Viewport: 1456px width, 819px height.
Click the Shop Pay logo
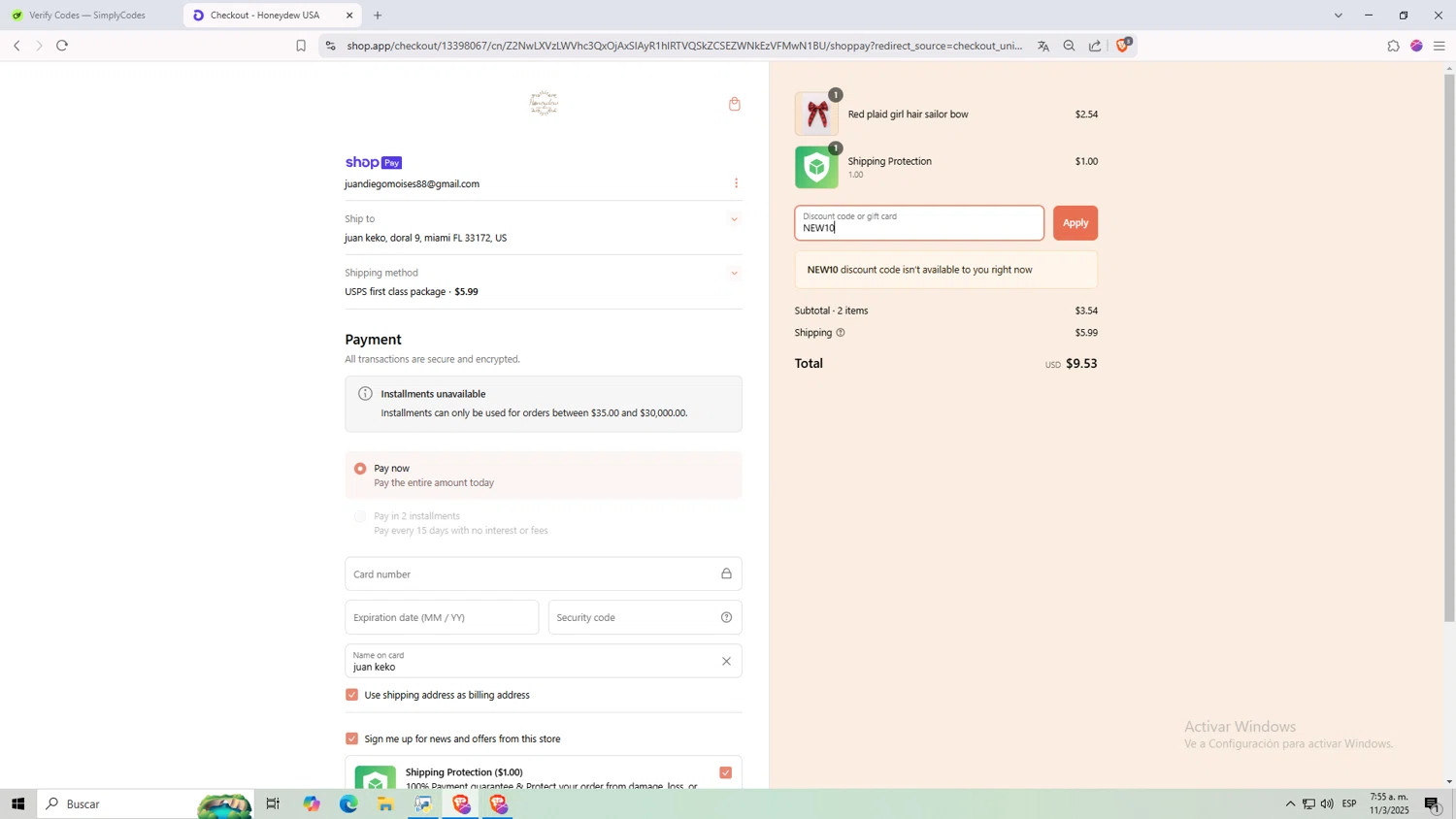(x=374, y=162)
